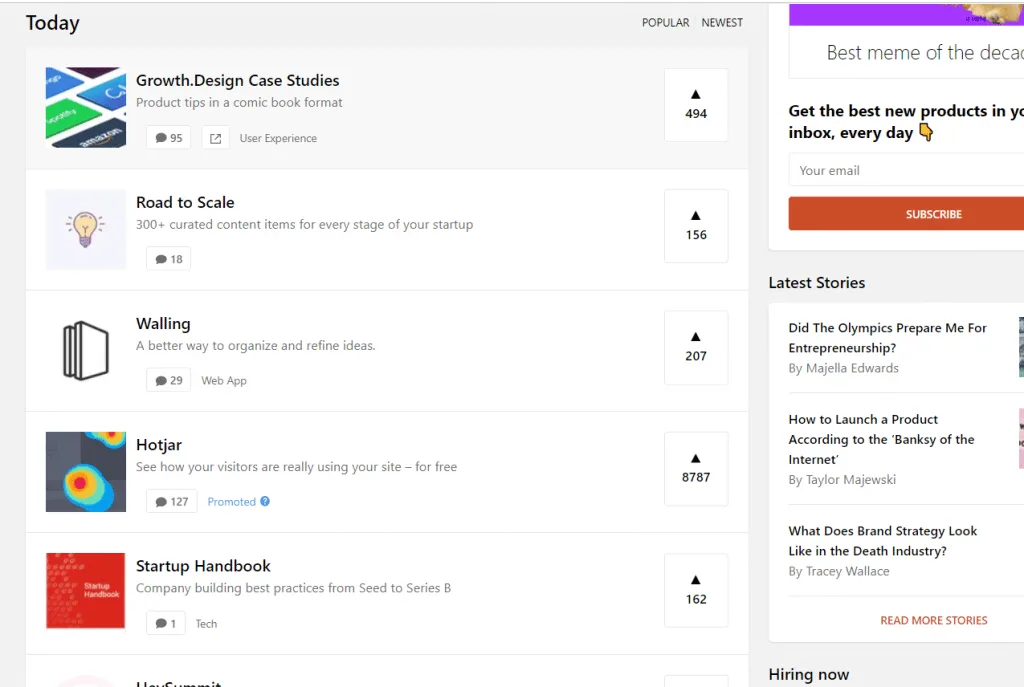Open story What Does Brand Strategy Look Like

click(x=883, y=541)
